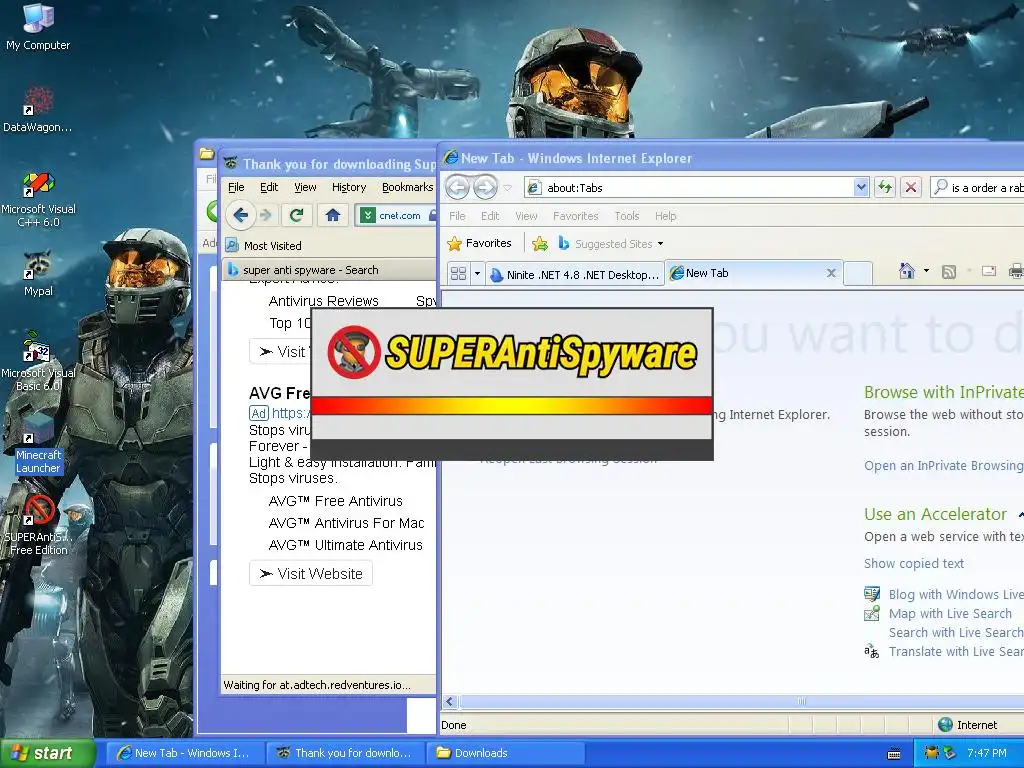Image resolution: width=1024 pixels, height=768 pixels.
Task: Click Internet Explorer Home icon
Action: (x=906, y=270)
